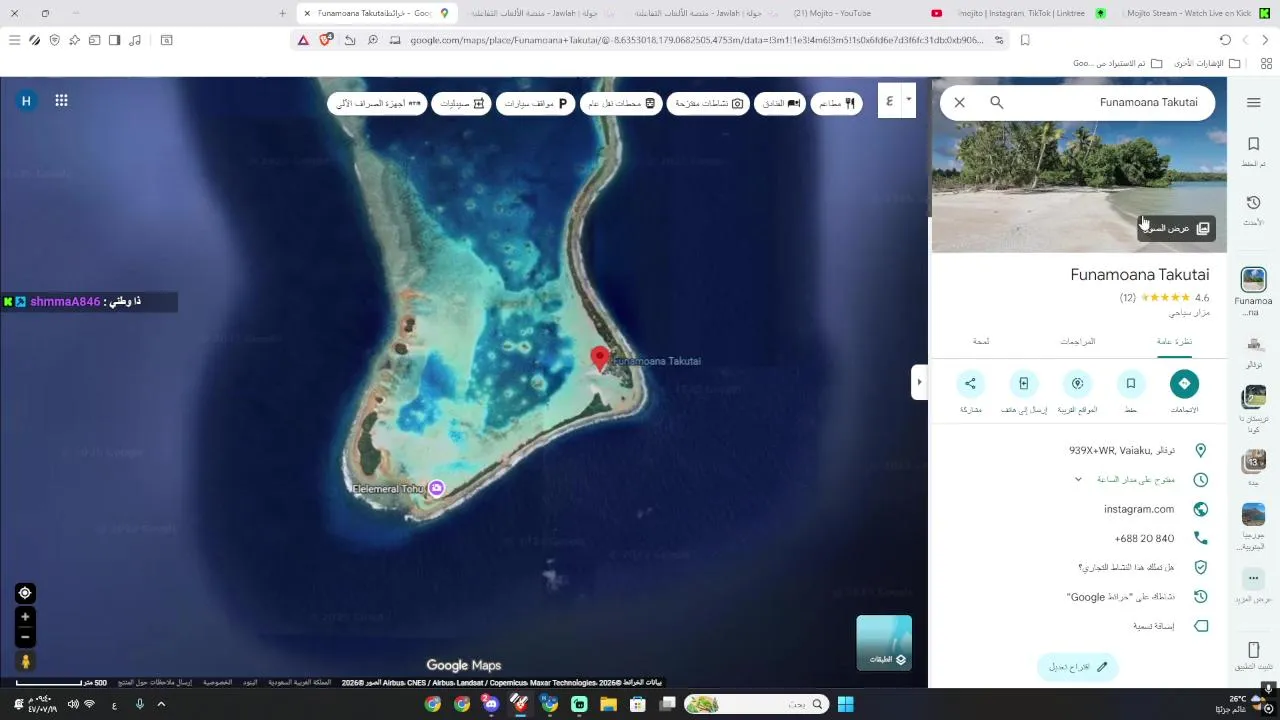Image resolution: width=1280 pixels, height=720 pixels.
Task: Click the Suggest an edit button
Action: (1077, 666)
